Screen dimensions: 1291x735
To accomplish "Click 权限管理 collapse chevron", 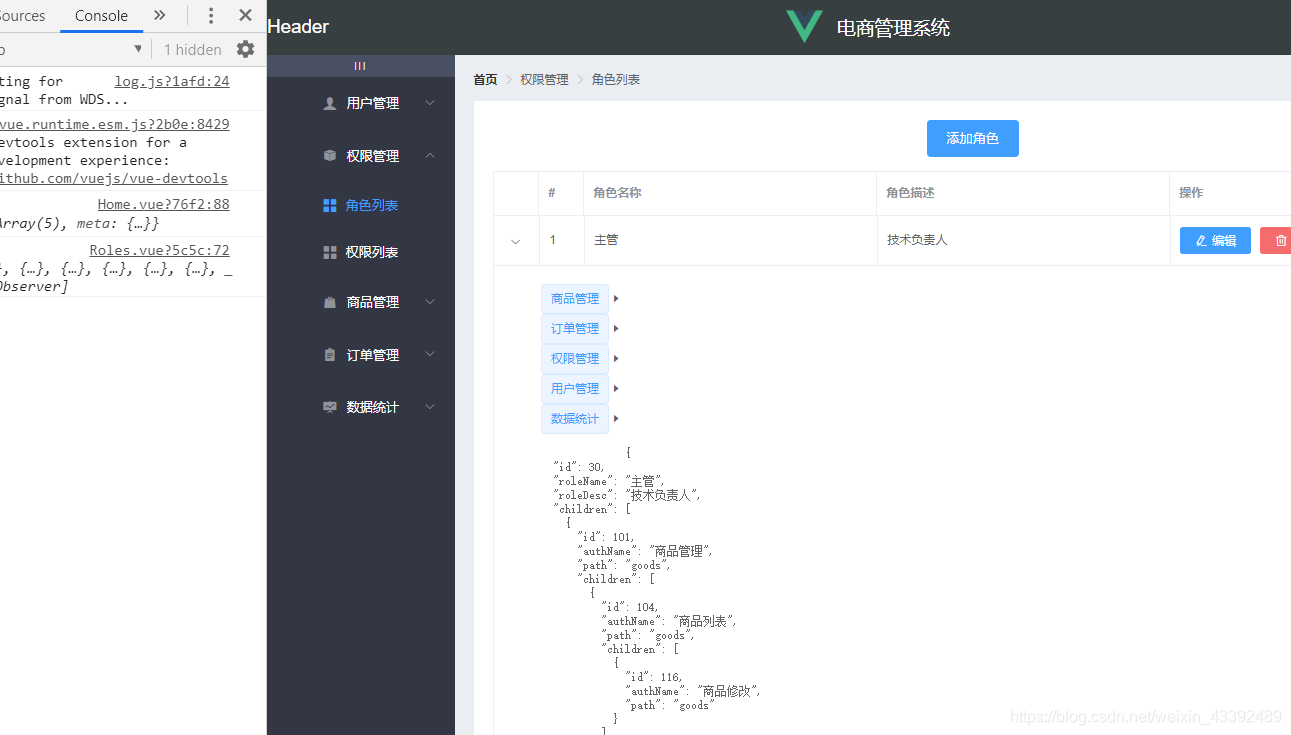I will tap(430, 156).
